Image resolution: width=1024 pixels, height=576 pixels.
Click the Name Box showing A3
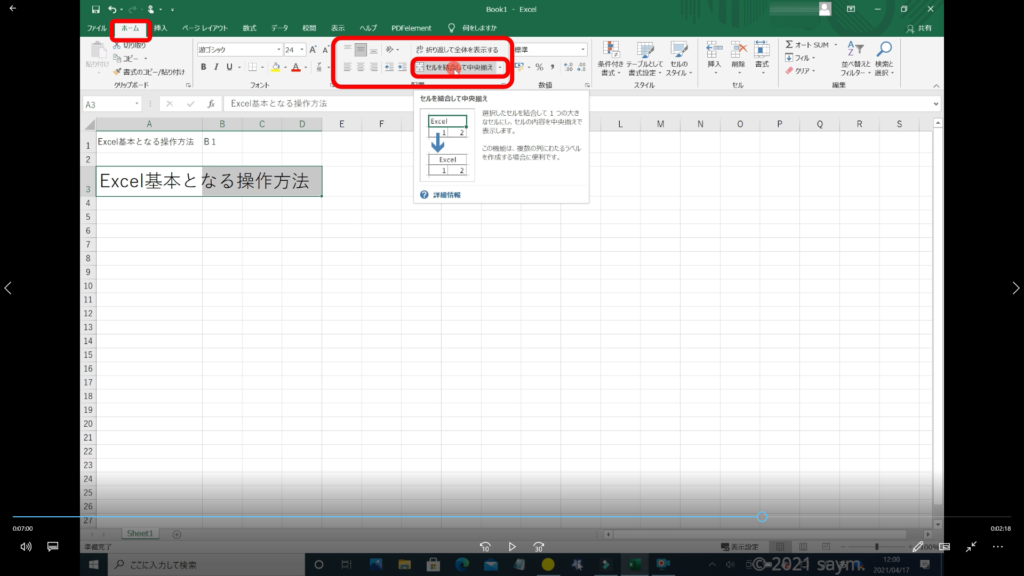[x=108, y=104]
